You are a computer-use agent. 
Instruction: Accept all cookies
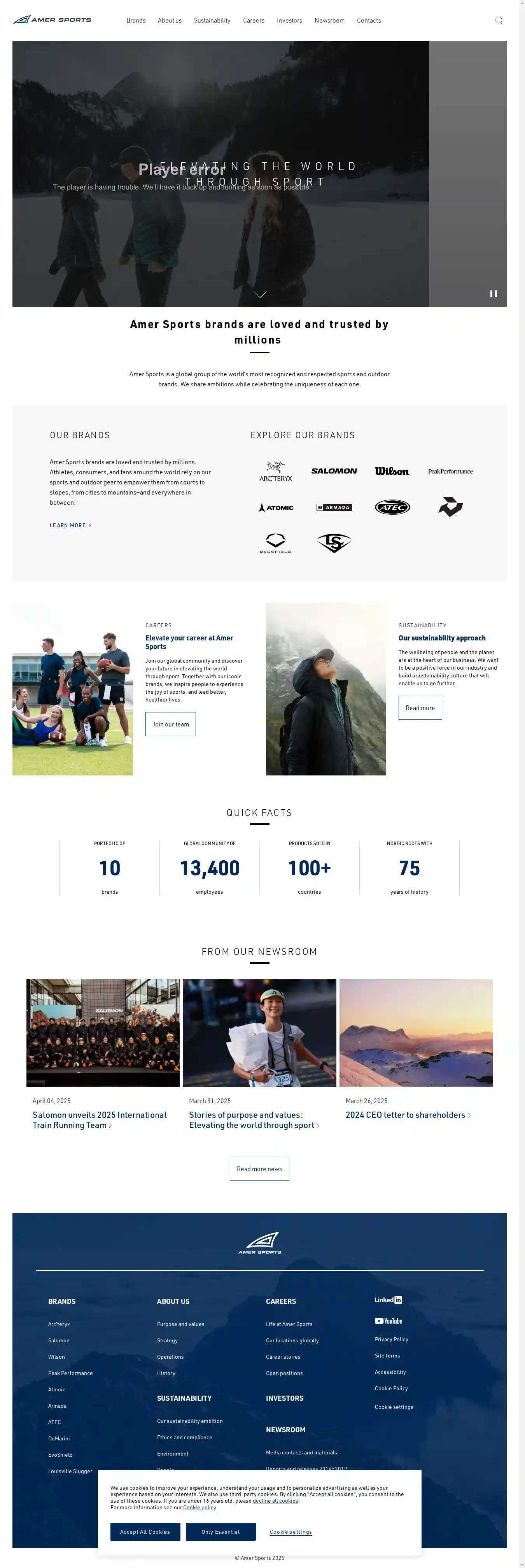pyautogui.click(x=145, y=1531)
